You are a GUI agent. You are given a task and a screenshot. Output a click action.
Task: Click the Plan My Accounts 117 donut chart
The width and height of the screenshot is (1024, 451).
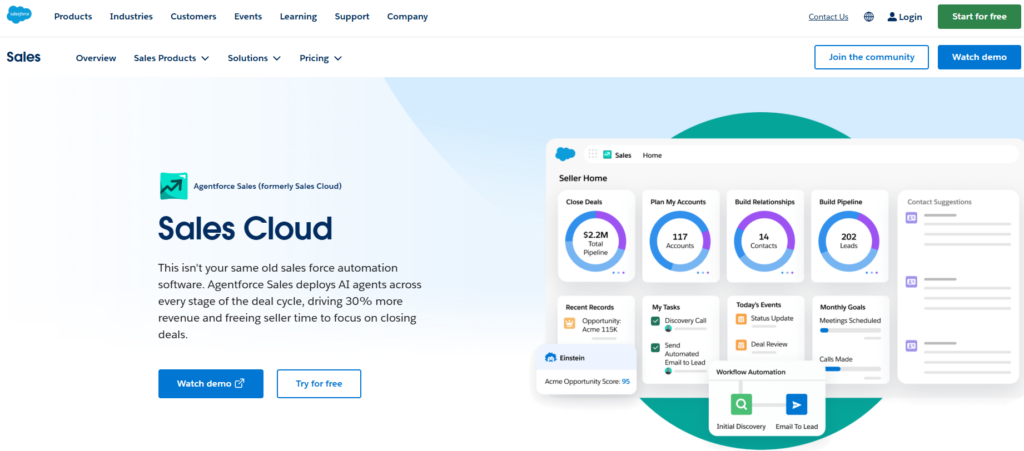(x=680, y=241)
